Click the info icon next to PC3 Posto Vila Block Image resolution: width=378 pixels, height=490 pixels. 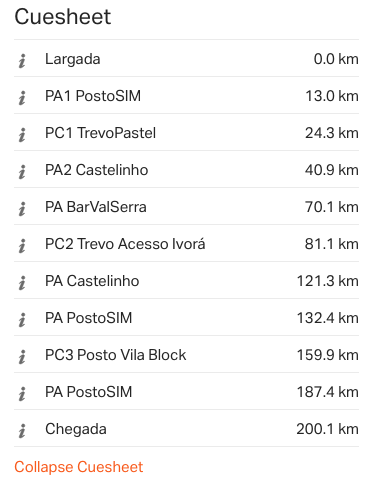click(22, 357)
